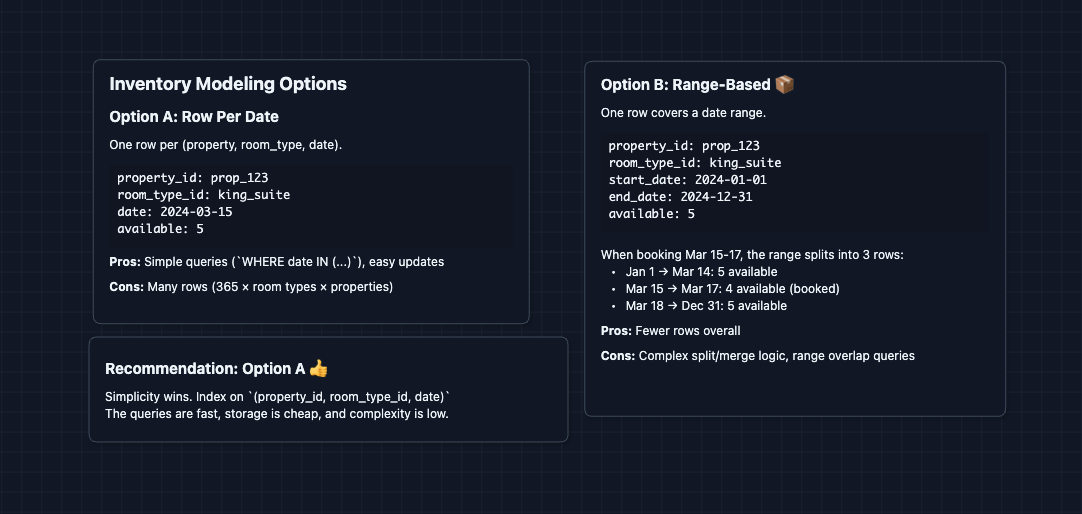Viewport: 1082px width, 514px height.
Task: Click the "start_date: 2024-01-01" code line
Action: point(688,180)
